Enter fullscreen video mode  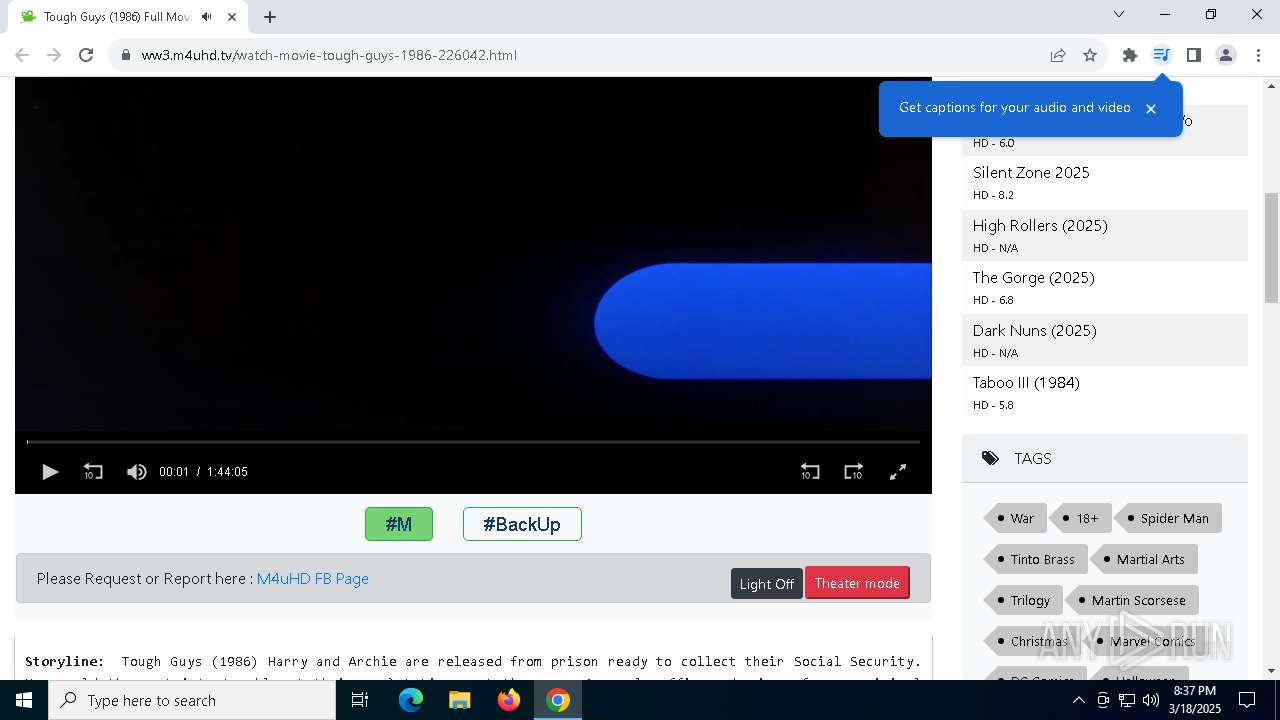898,472
